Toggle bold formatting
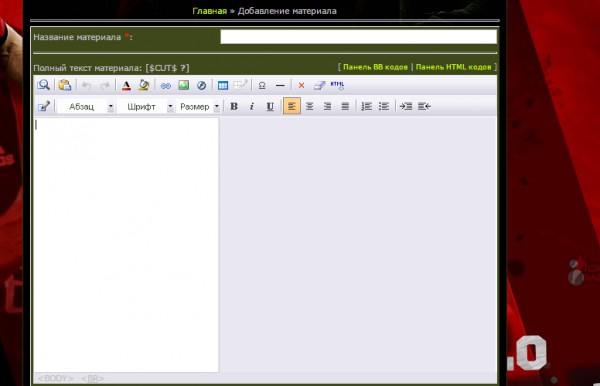Viewport: 600px width, 386px height. click(x=234, y=106)
